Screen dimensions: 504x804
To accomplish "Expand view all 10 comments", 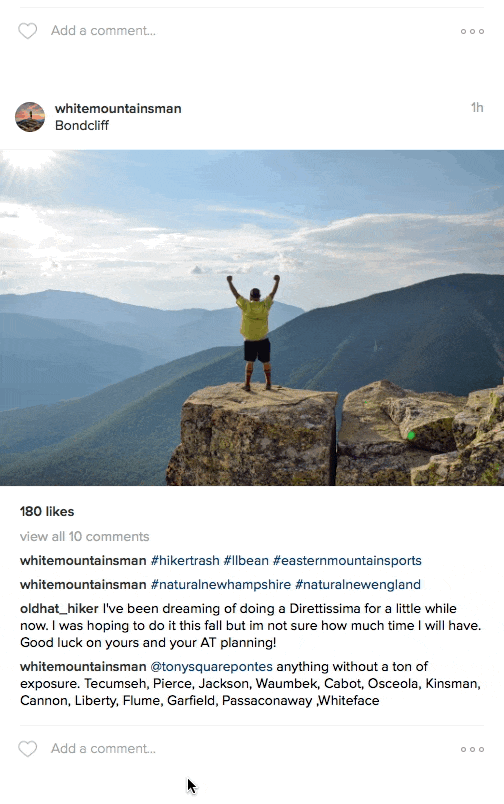I will [x=85, y=536].
